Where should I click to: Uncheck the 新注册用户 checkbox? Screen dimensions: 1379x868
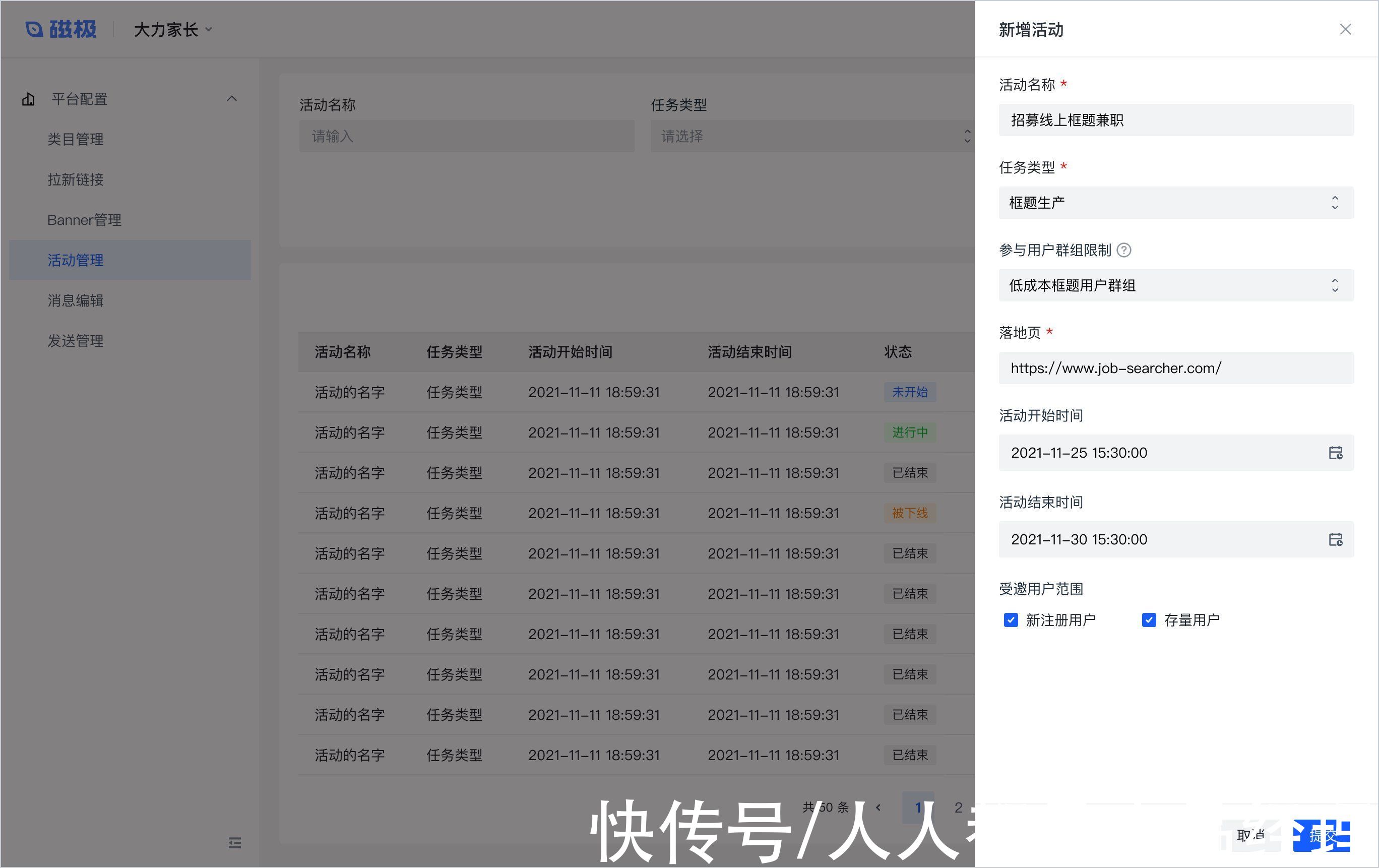(x=1011, y=620)
